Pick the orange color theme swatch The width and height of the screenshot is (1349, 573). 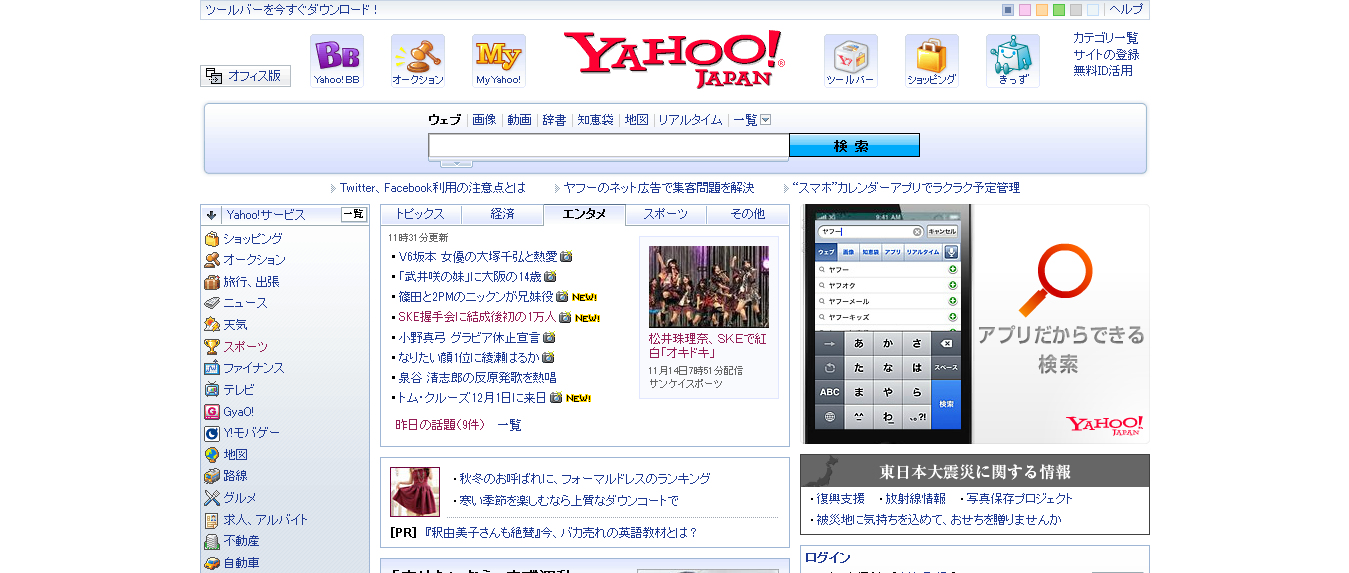[1042, 10]
